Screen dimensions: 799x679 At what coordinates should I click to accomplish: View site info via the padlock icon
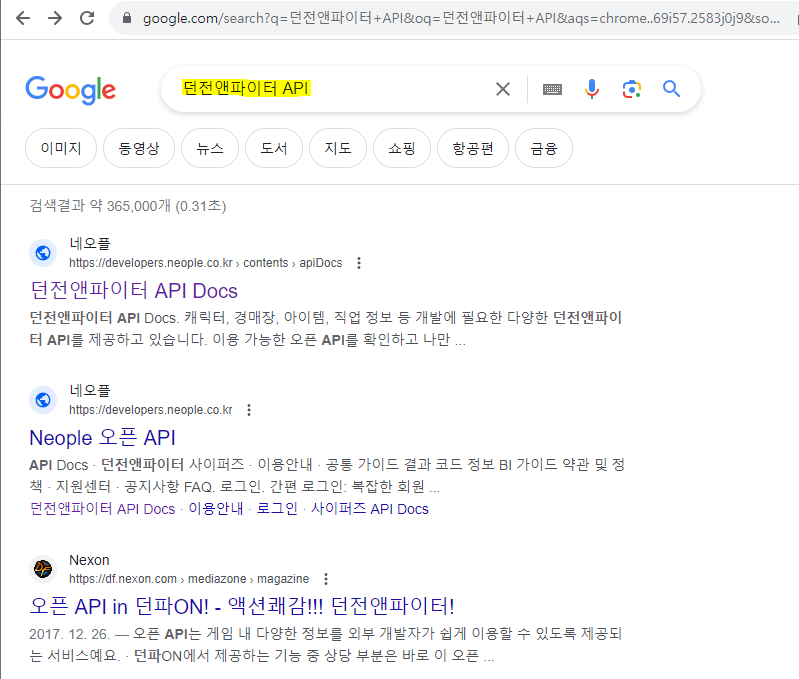pyautogui.click(x=127, y=18)
